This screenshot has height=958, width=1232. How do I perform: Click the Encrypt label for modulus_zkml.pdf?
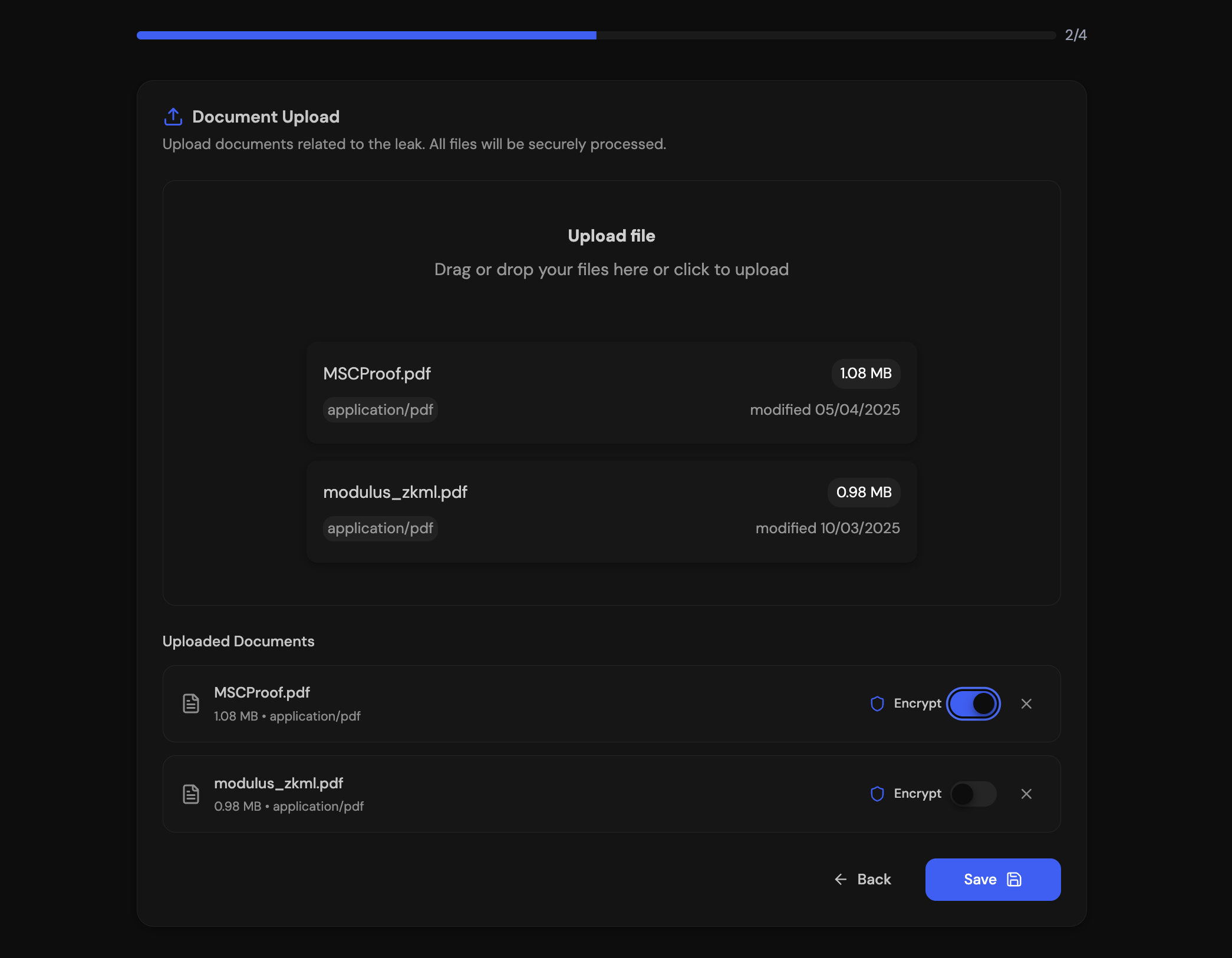917,794
